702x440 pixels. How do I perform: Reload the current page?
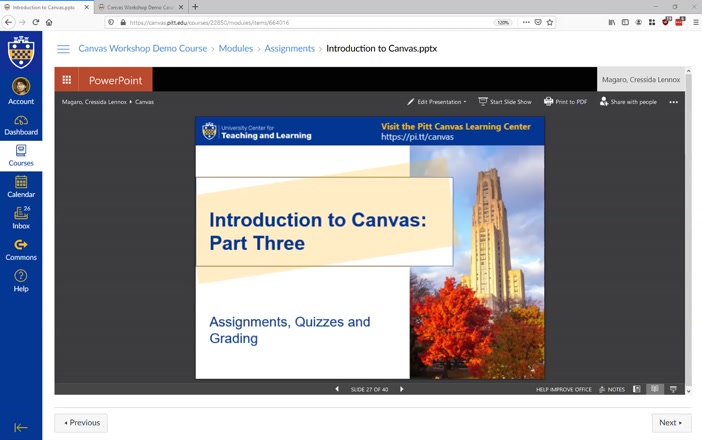36,22
